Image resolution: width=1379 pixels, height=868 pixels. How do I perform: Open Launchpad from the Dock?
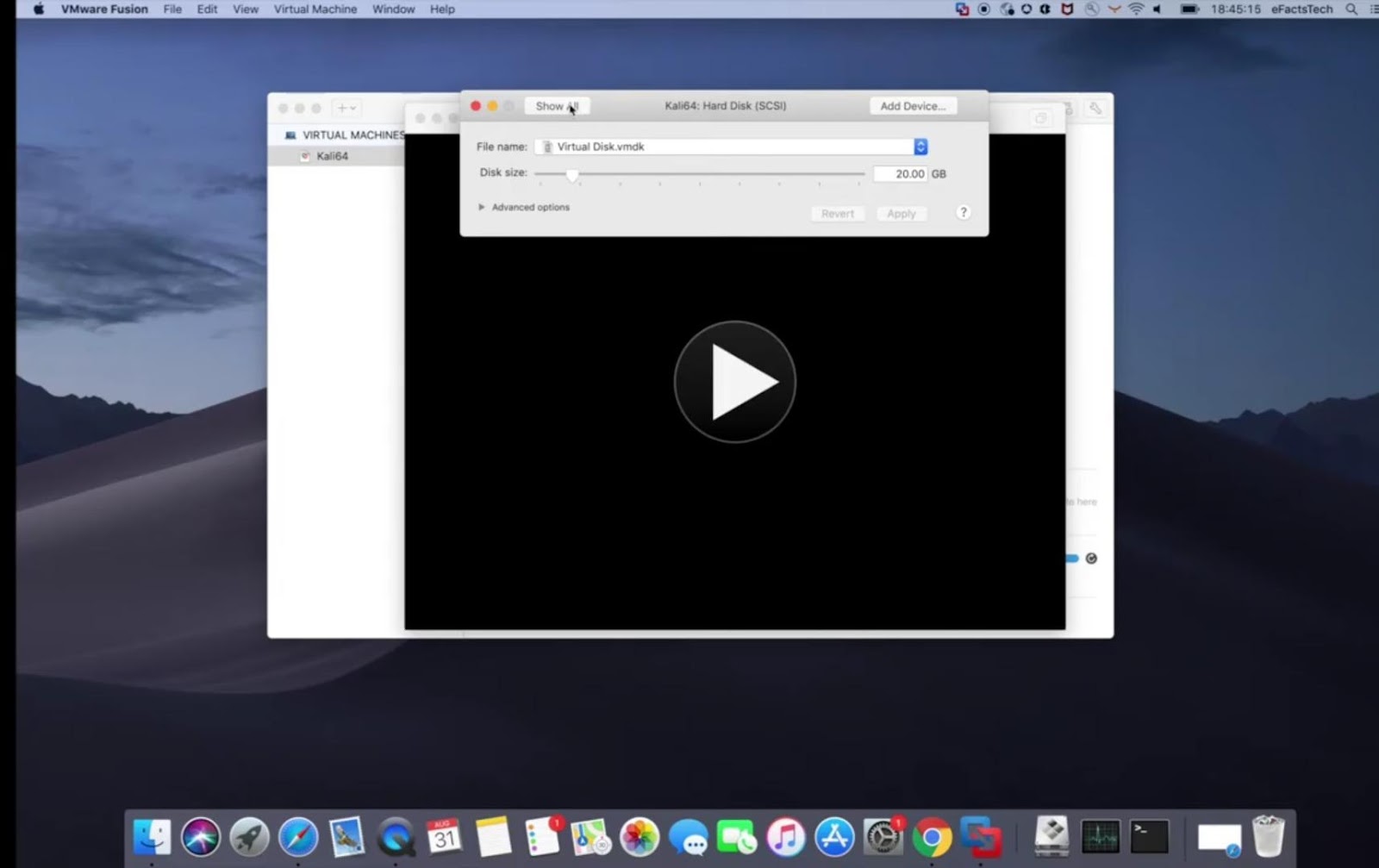(250, 837)
